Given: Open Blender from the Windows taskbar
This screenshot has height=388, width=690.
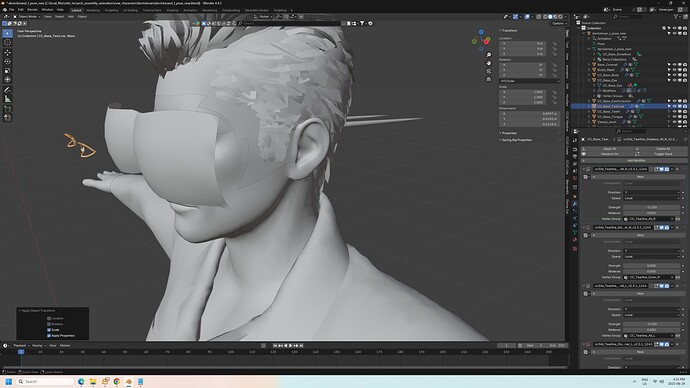Looking at the screenshot, I should [128, 381].
